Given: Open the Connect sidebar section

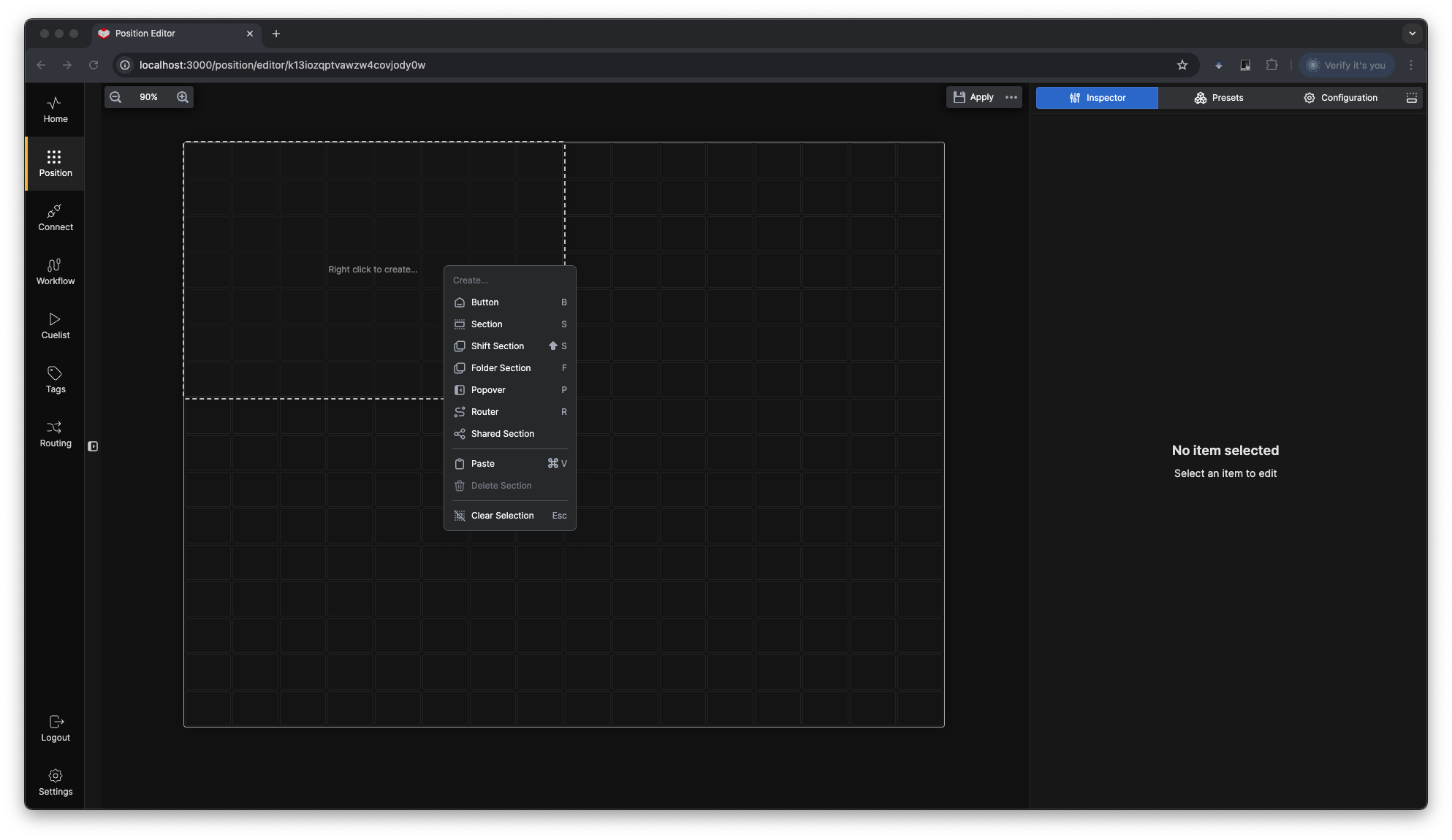Looking at the screenshot, I should pos(56,218).
